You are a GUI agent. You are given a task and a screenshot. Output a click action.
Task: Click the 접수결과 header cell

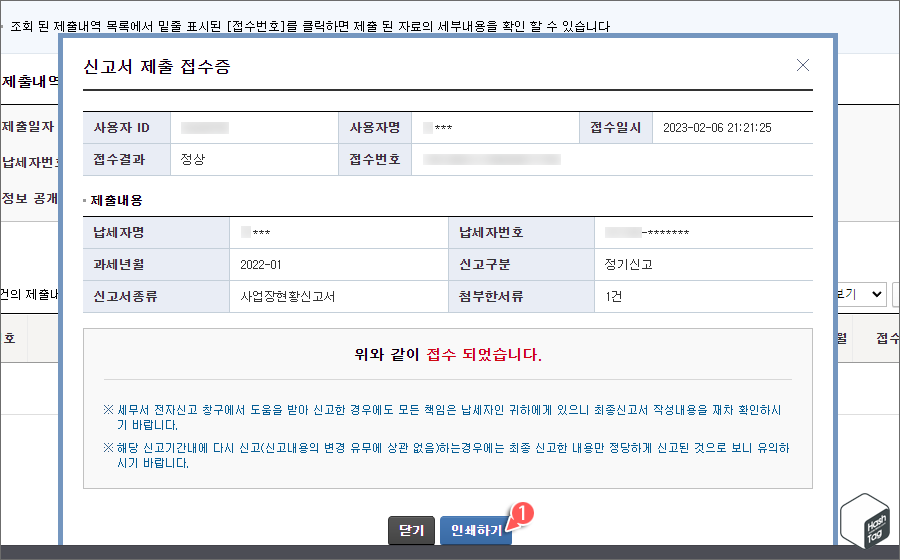pos(127,160)
